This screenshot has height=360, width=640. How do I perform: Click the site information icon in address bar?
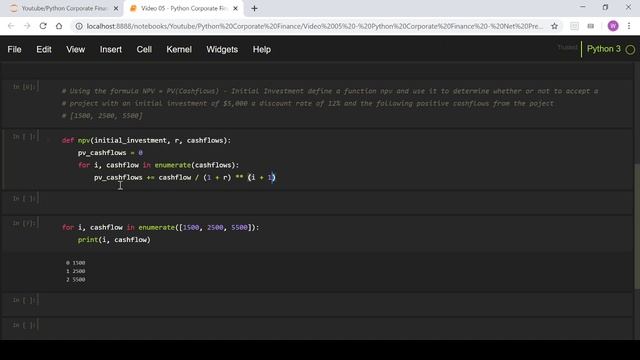(79, 26)
